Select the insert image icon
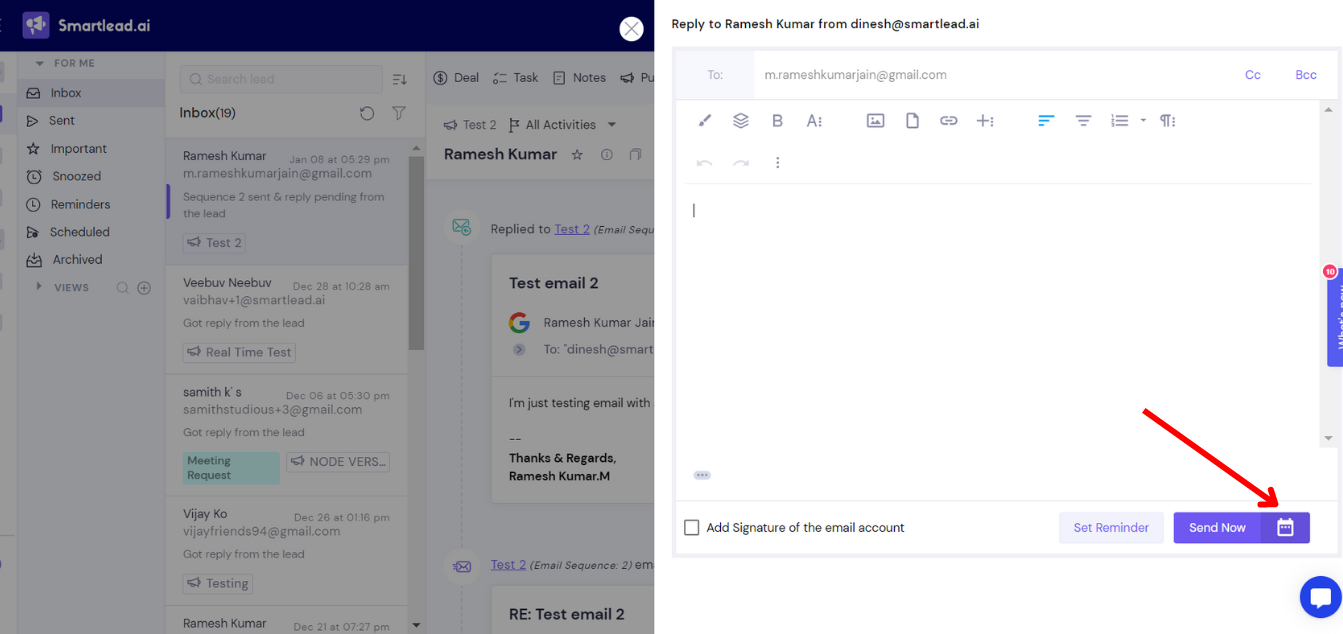 (875, 120)
